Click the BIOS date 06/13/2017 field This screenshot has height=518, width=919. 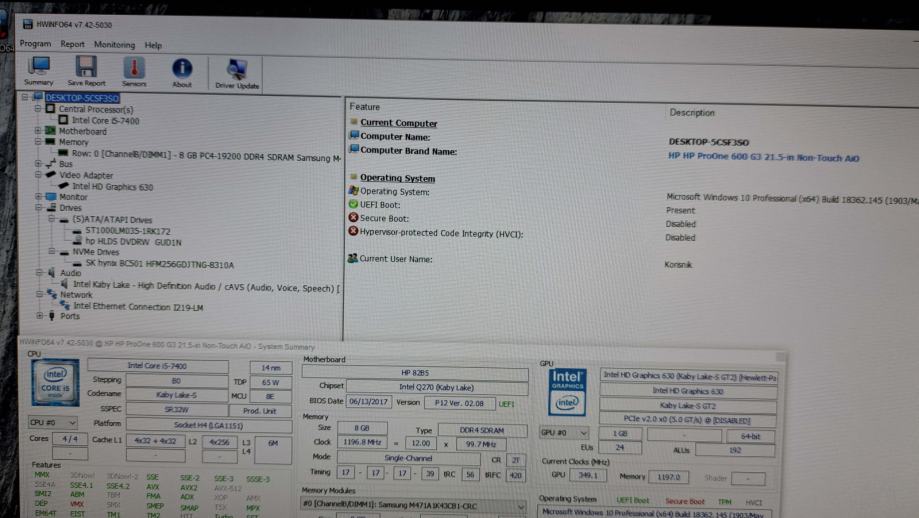369,401
